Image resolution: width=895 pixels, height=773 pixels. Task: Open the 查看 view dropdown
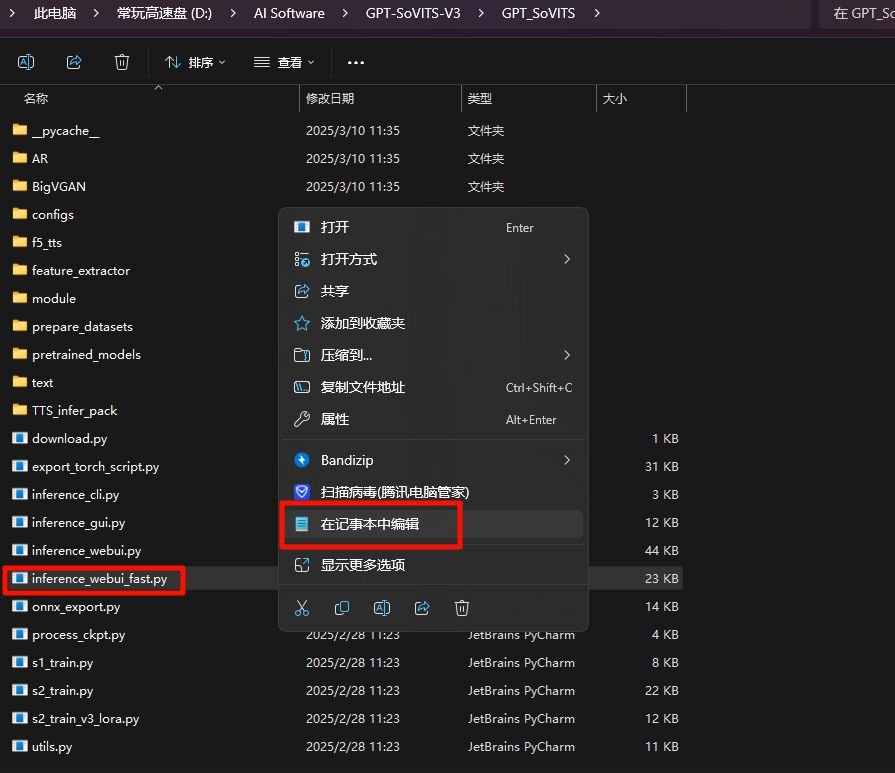pos(285,62)
